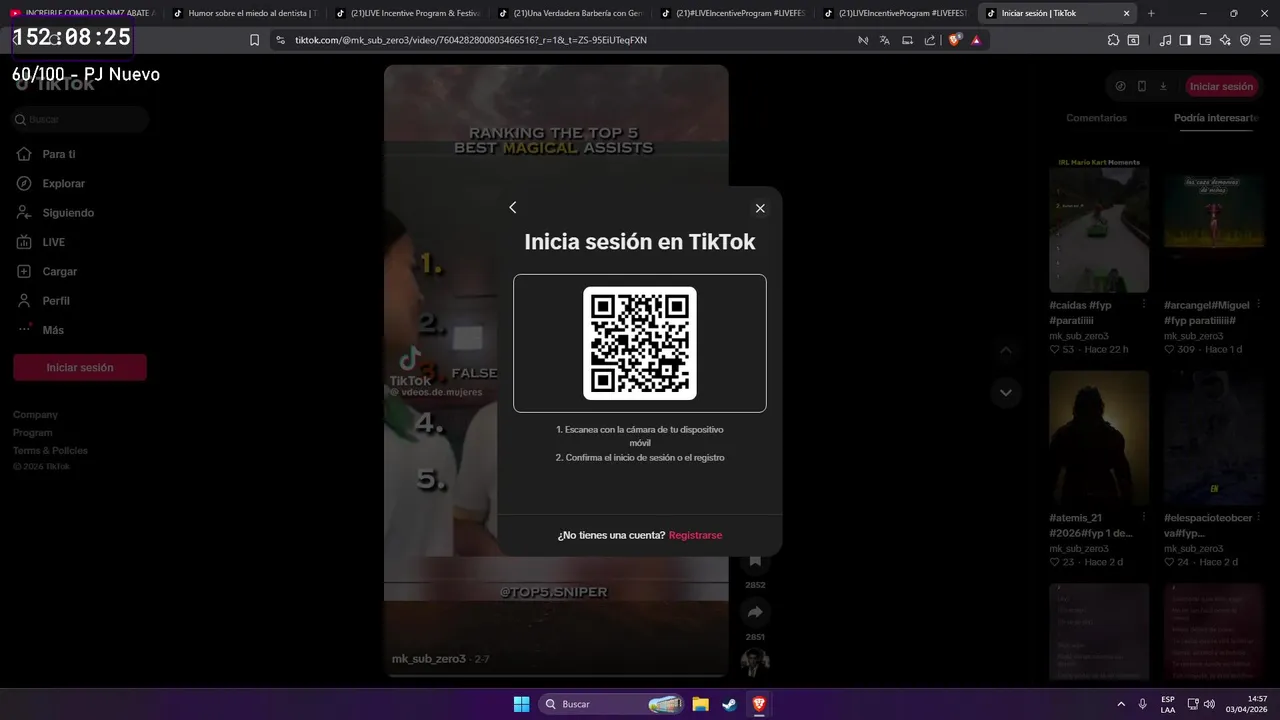This screenshot has width=1280, height=720.
Task: Open the #atemis_21 video thumbnail
Action: coord(1099,438)
